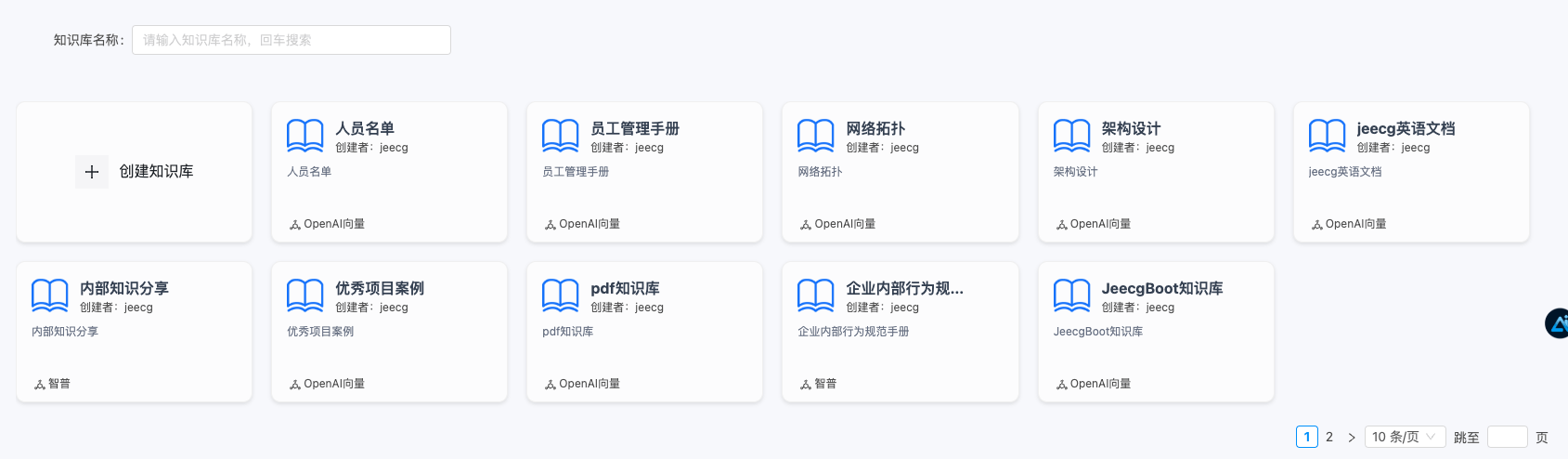Go to page 2 in pagination
The width and height of the screenshot is (1568, 459).
point(1329,437)
